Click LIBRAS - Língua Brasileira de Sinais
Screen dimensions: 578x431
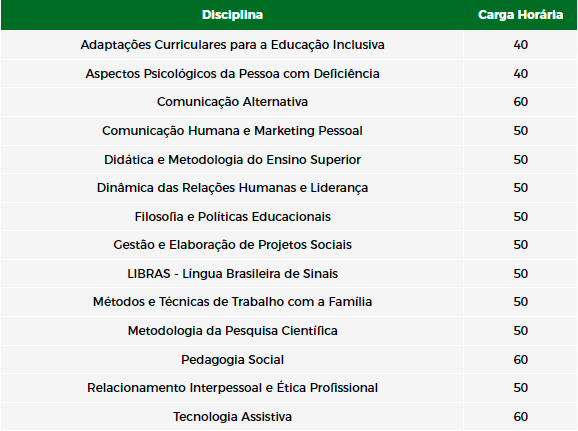pyautogui.click(x=232, y=274)
